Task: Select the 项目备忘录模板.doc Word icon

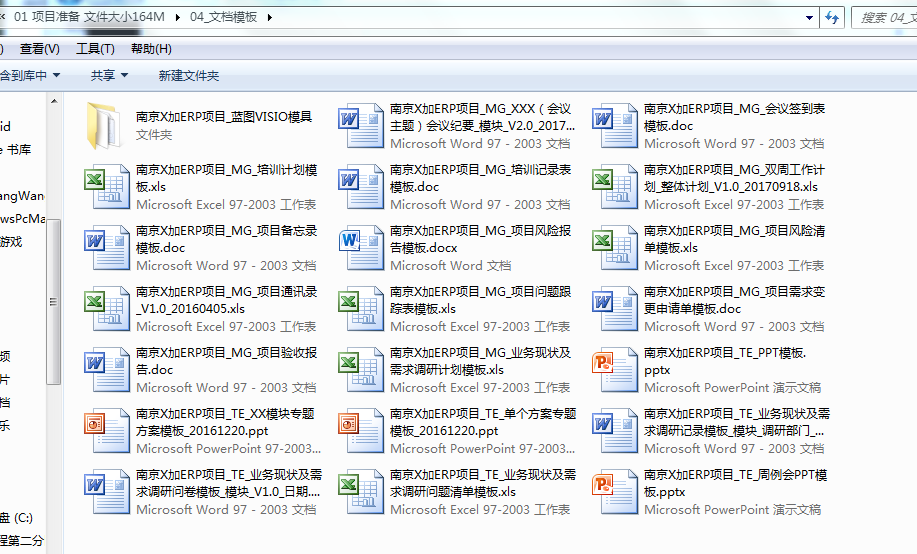Action: coord(107,247)
